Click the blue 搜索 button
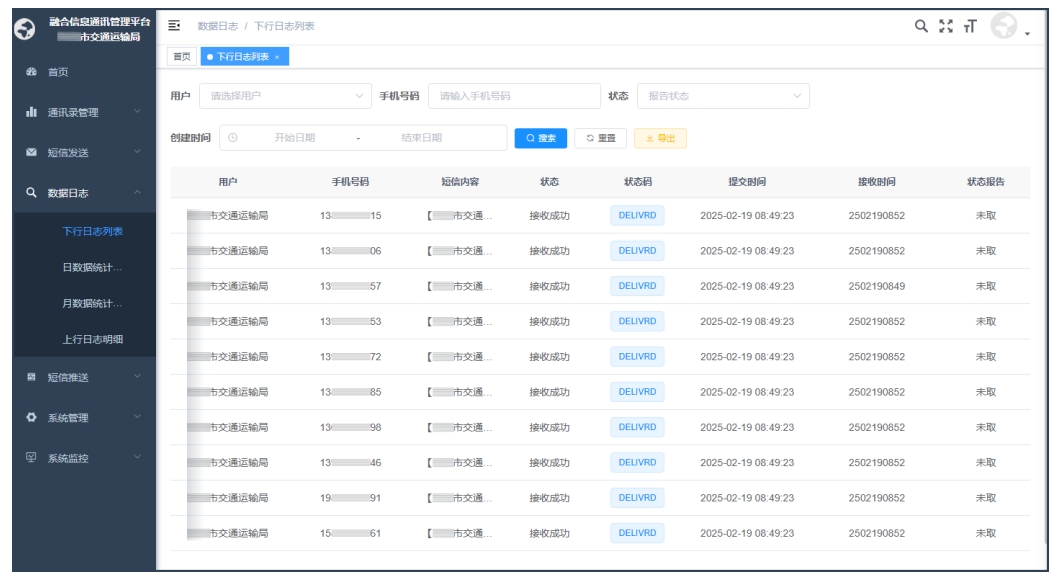The height and width of the screenshot is (577, 1057). coord(541,138)
